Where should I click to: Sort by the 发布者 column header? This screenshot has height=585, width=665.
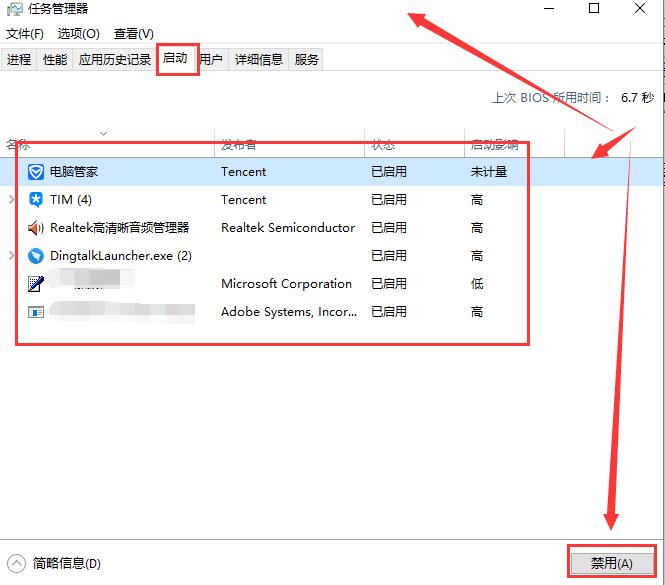coord(238,146)
